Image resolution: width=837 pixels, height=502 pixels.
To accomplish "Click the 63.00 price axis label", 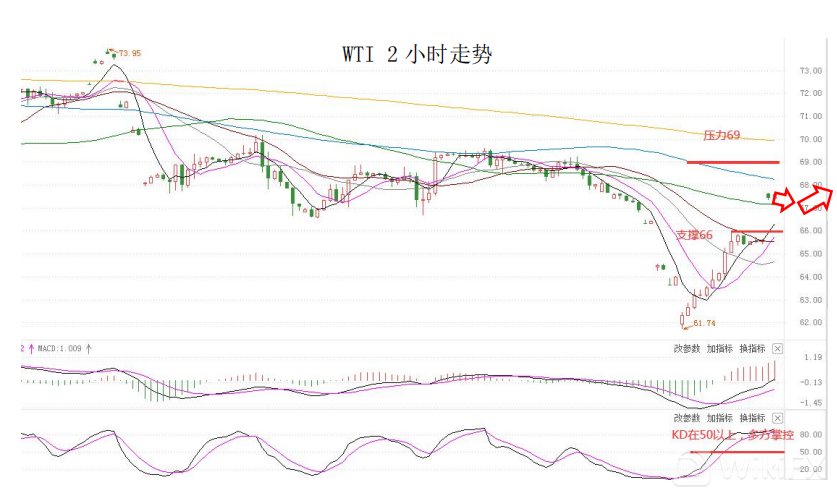I will [811, 300].
